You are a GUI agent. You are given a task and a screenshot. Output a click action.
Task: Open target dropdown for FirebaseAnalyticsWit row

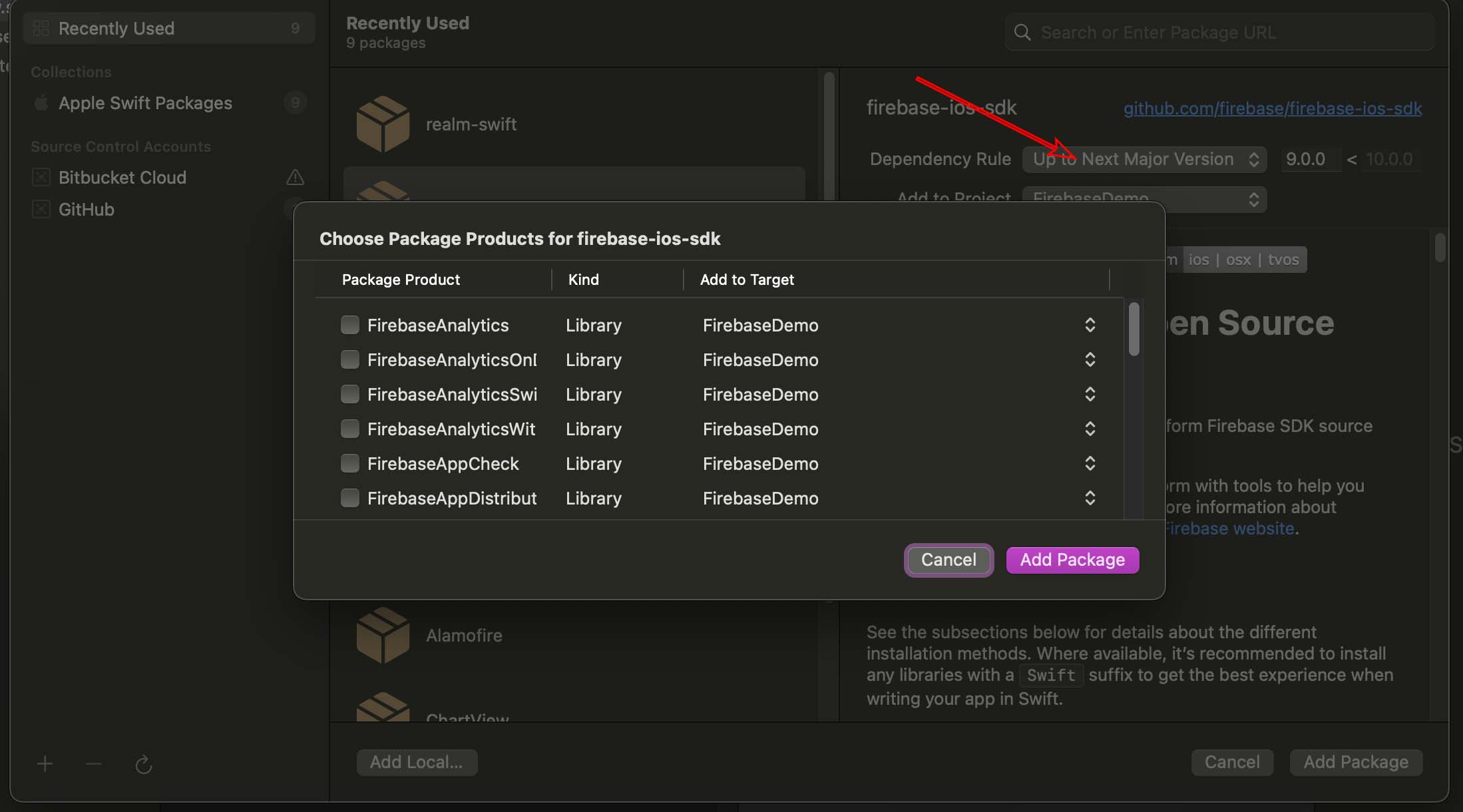[x=1090, y=429]
